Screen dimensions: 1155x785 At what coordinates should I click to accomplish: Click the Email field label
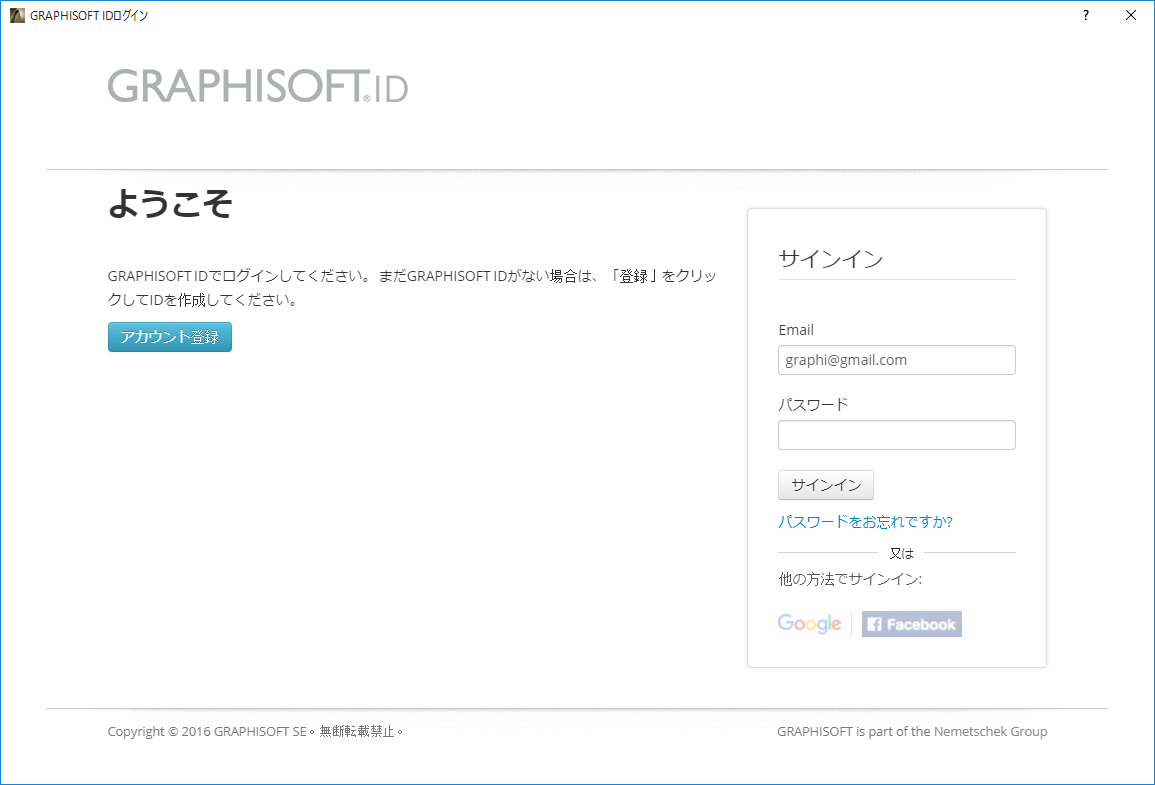click(796, 330)
